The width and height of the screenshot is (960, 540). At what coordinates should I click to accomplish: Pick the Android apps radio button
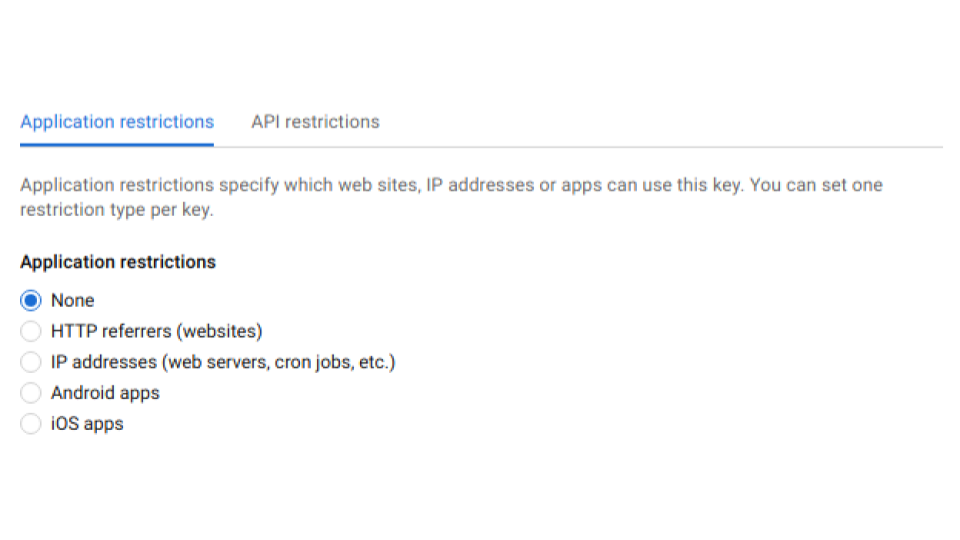click(31, 392)
